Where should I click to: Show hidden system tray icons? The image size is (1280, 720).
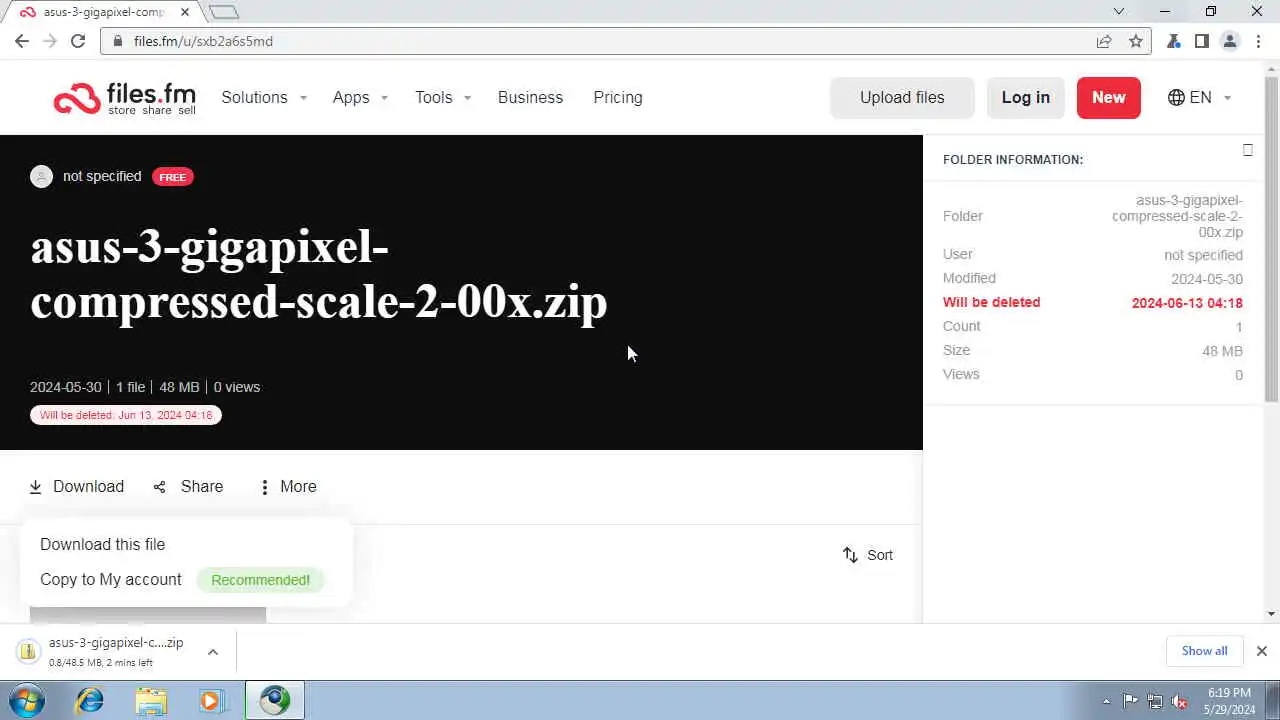(x=1106, y=701)
